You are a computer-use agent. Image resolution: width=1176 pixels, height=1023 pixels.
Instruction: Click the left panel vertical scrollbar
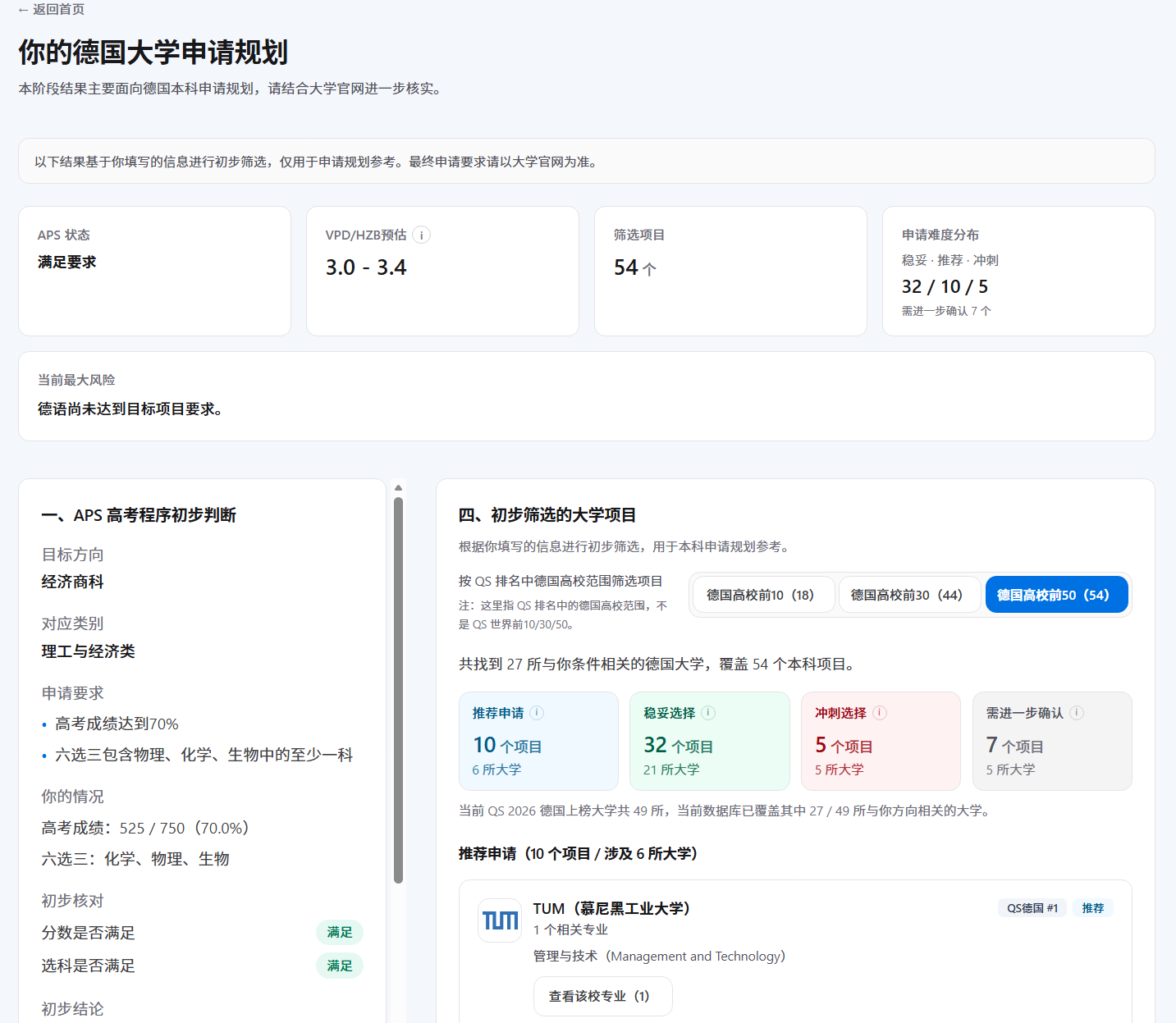coord(398,689)
